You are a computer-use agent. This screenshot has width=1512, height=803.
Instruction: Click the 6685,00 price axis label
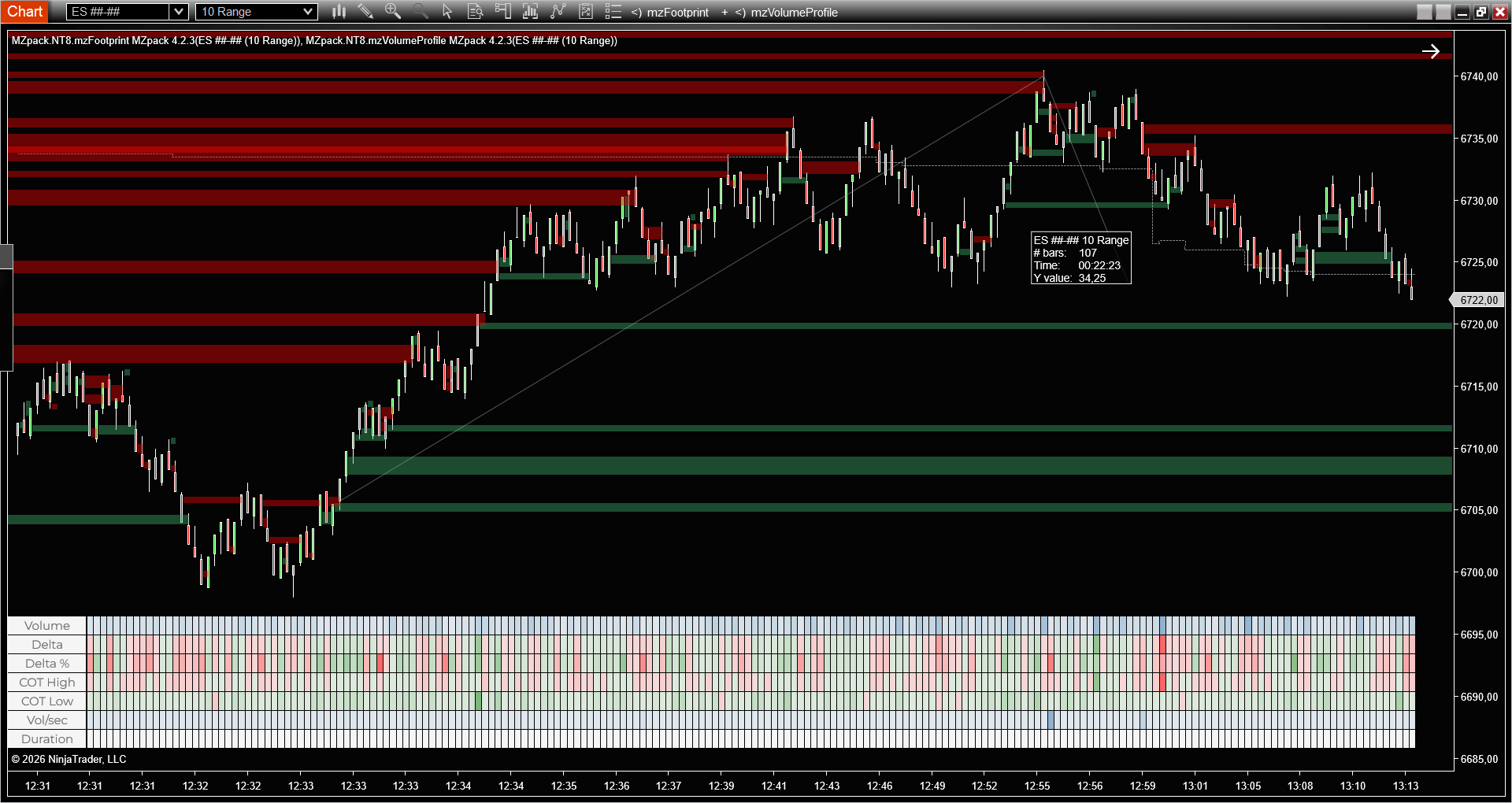[1479, 759]
